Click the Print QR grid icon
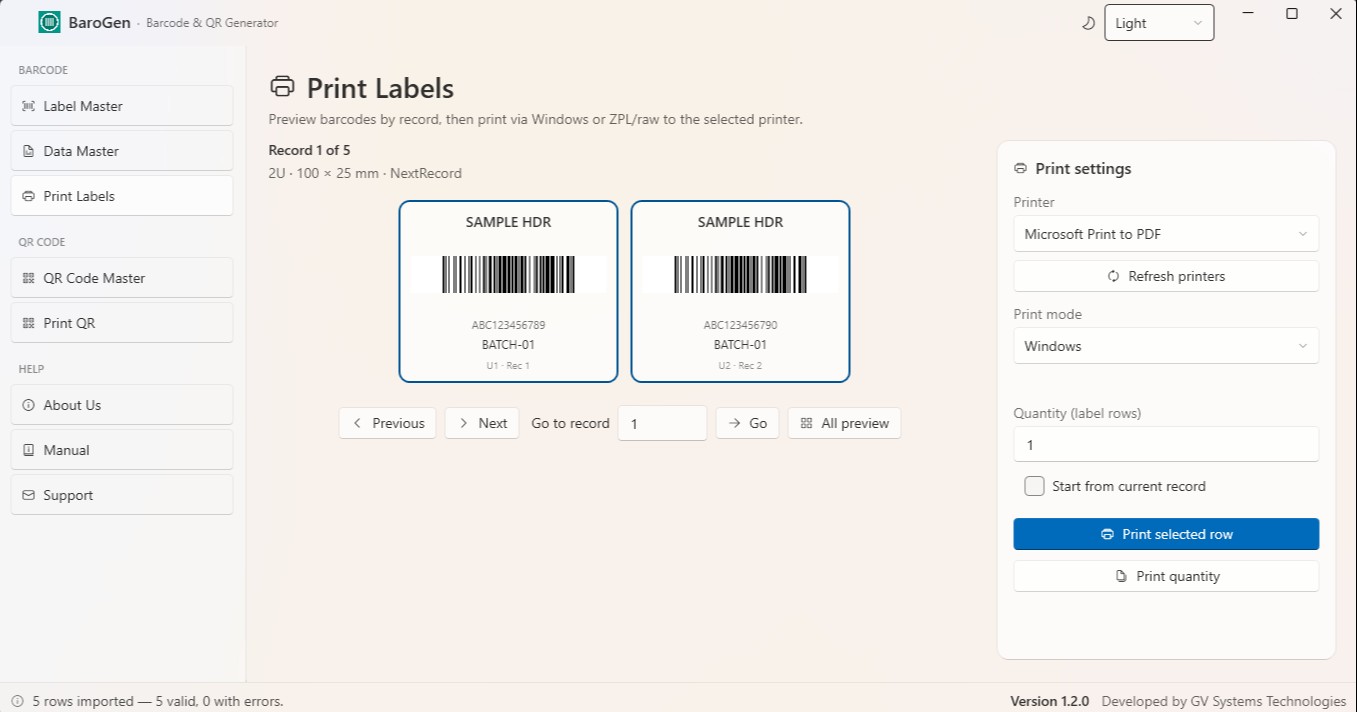Viewport: 1357px width, 712px height. click(x=28, y=323)
